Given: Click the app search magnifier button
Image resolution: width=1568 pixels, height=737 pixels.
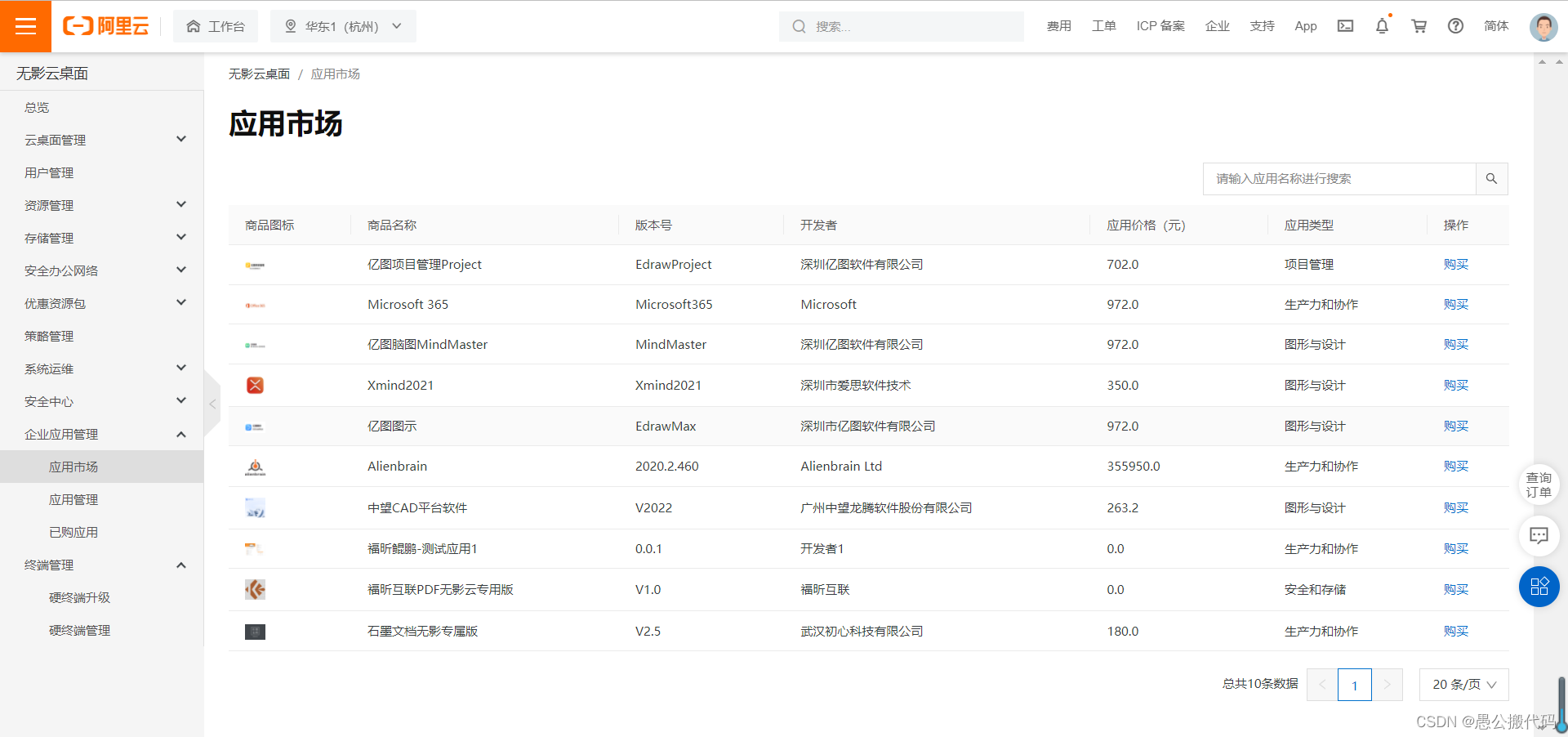Looking at the screenshot, I should click(1491, 179).
